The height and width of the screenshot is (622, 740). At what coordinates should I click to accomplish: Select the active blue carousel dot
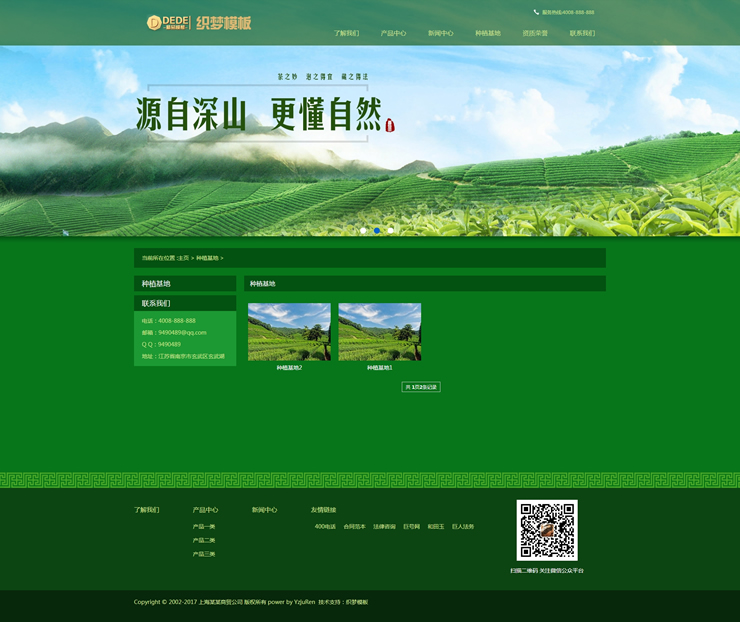[x=377, y=230]
